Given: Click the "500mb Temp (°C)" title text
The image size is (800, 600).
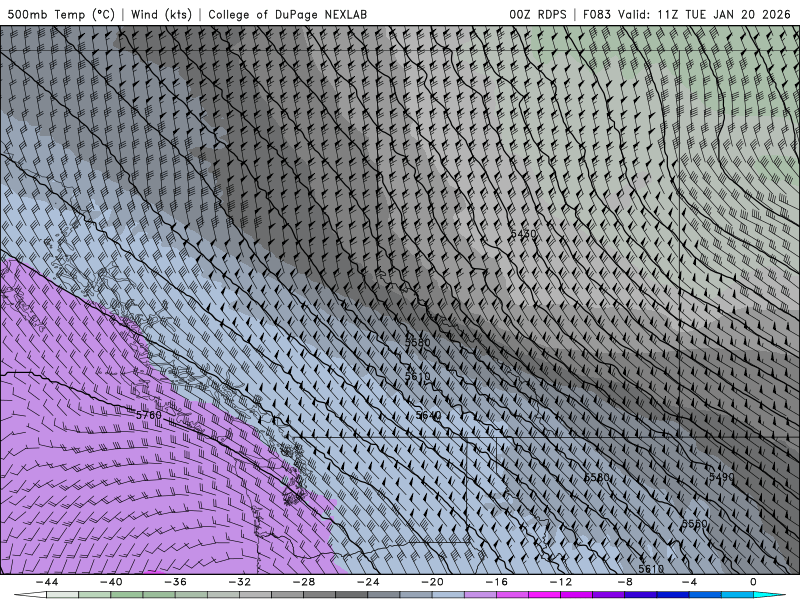Looking at the screenshot, I should coord(61,14).
